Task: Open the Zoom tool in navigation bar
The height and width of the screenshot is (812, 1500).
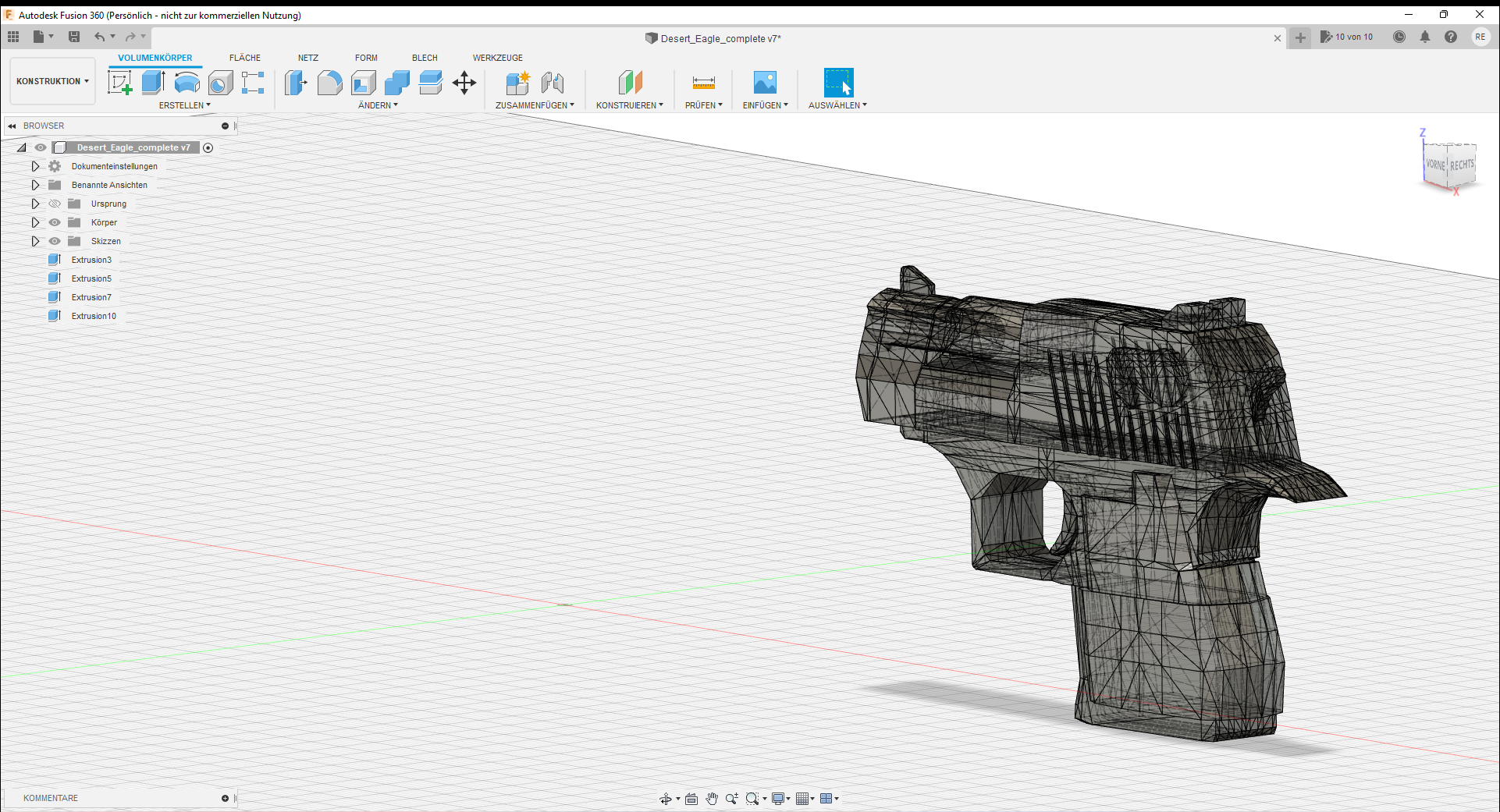Action: pos(732,799)
